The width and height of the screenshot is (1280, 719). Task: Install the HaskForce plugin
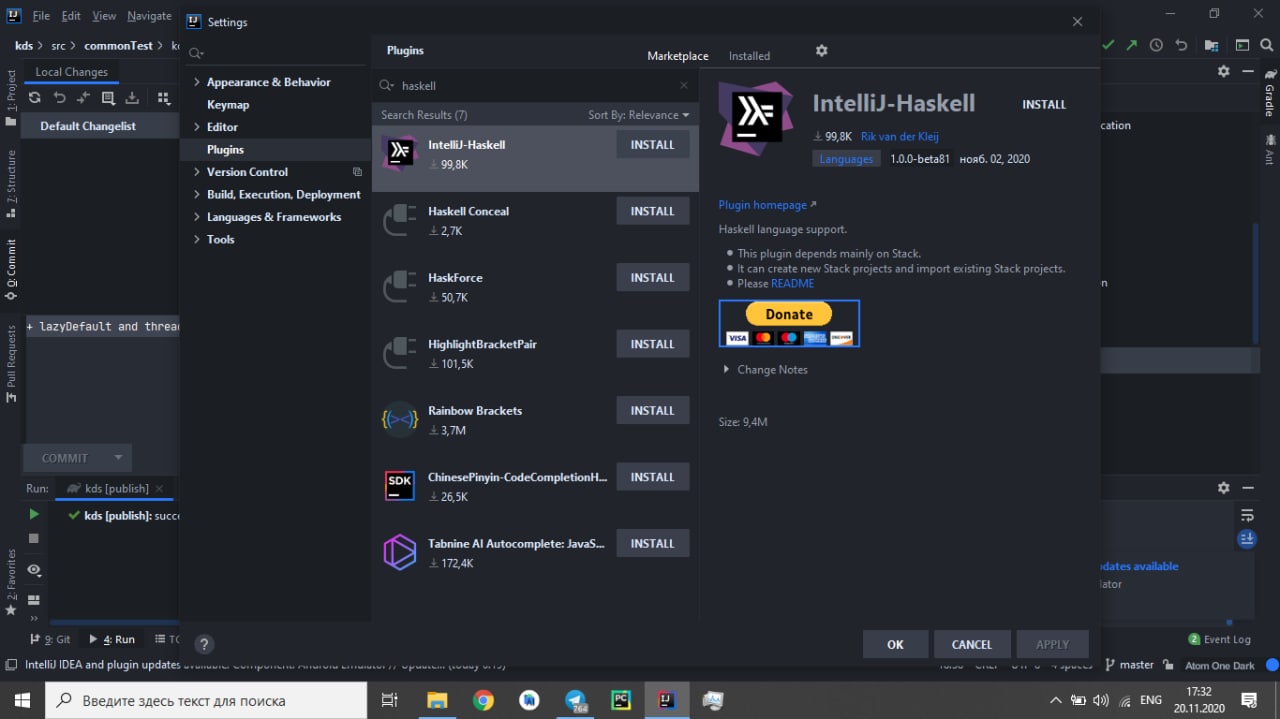coord(653,278)
